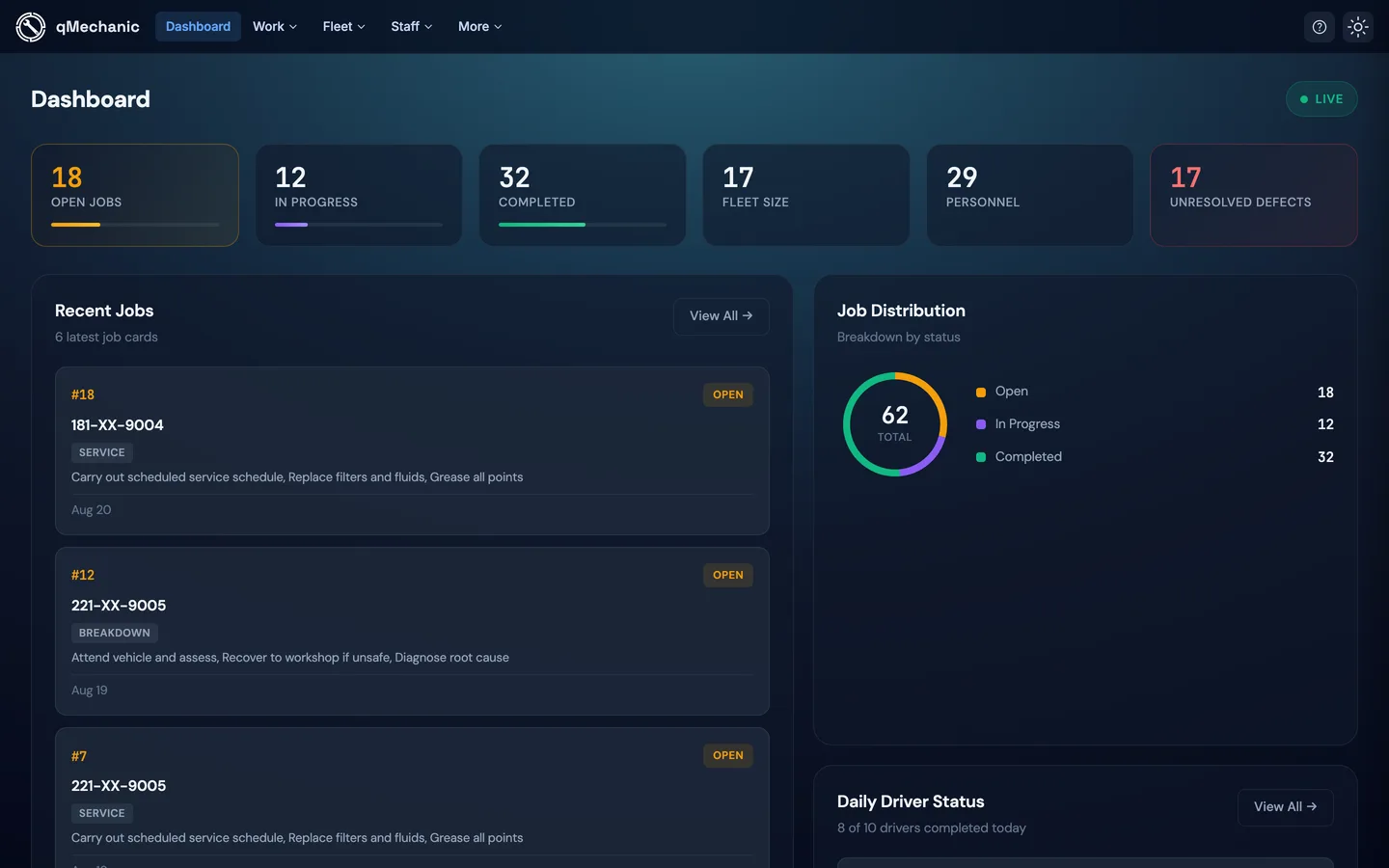Click the qMechanic brand name
This screenshot has height=868, width=1389.
(97, 27)
